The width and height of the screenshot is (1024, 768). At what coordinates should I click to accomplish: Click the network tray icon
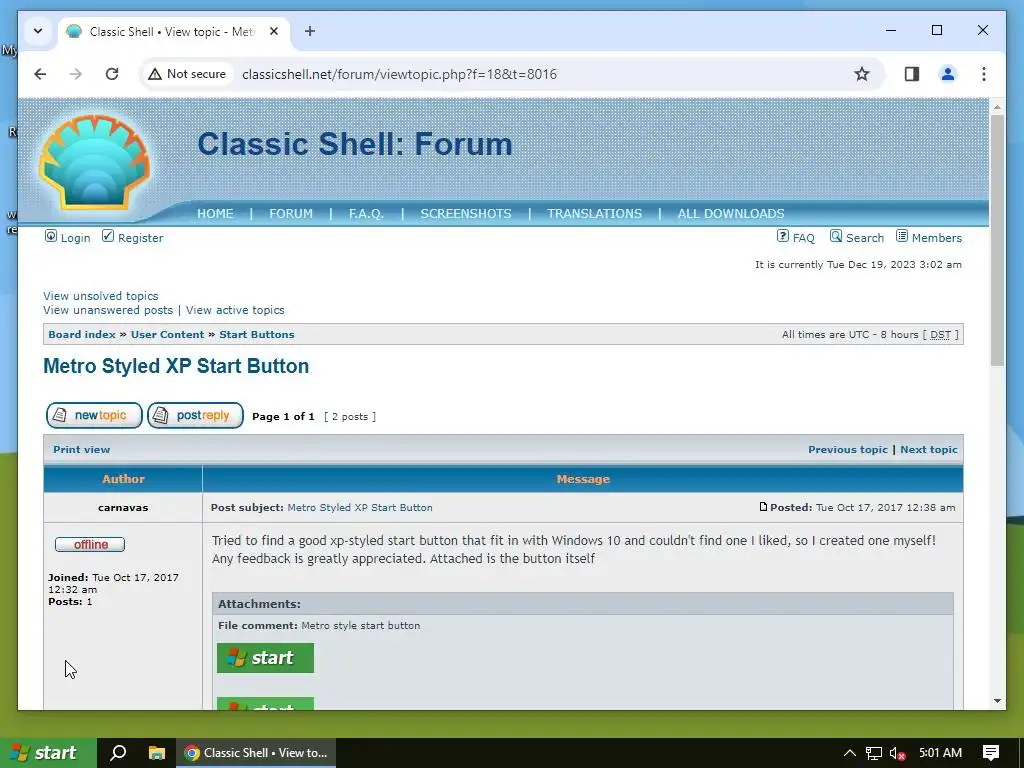tap(874, 753)
